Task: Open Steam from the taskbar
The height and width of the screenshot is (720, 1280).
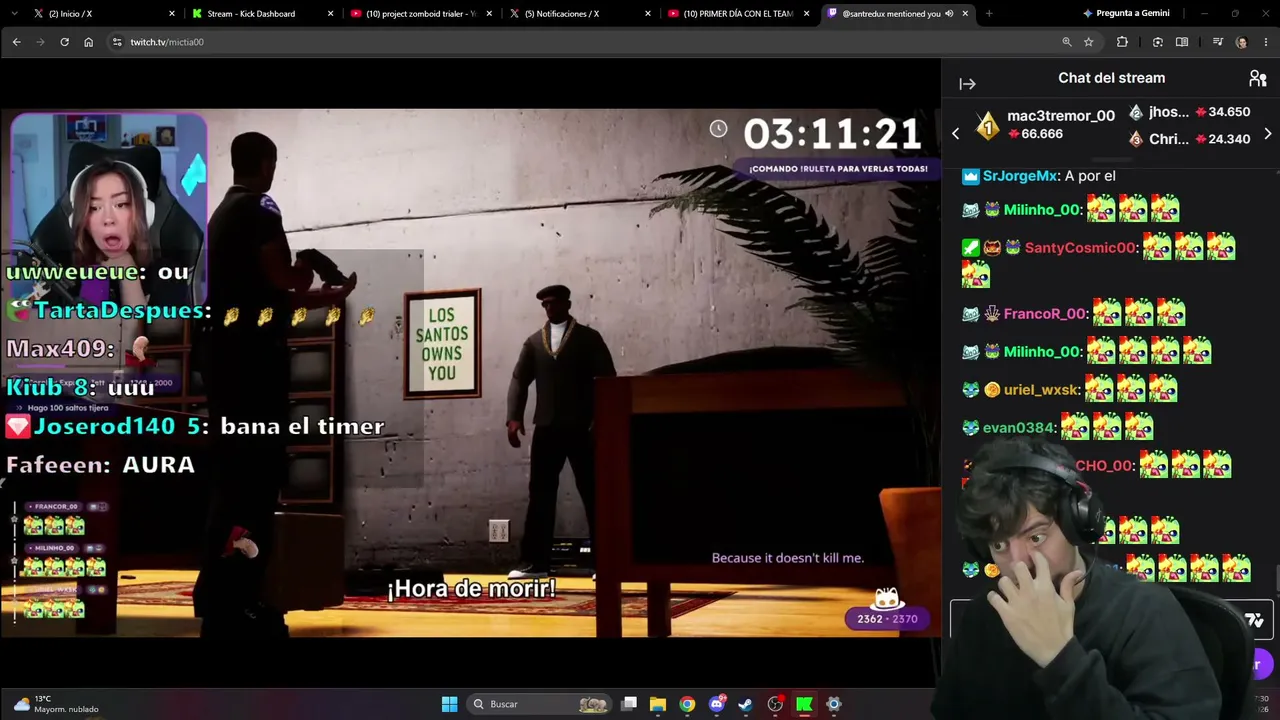Action: coord(745,704)
